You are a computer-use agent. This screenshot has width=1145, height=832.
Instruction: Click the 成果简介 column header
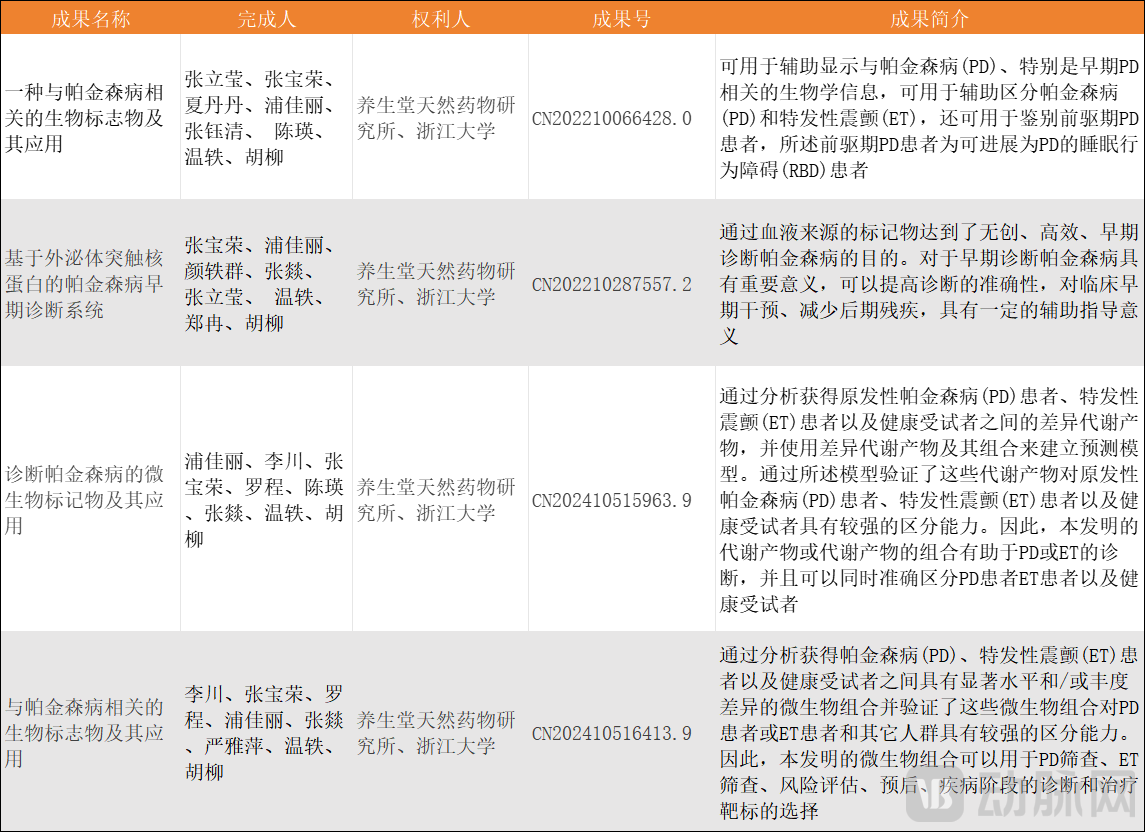click(929, 19)
